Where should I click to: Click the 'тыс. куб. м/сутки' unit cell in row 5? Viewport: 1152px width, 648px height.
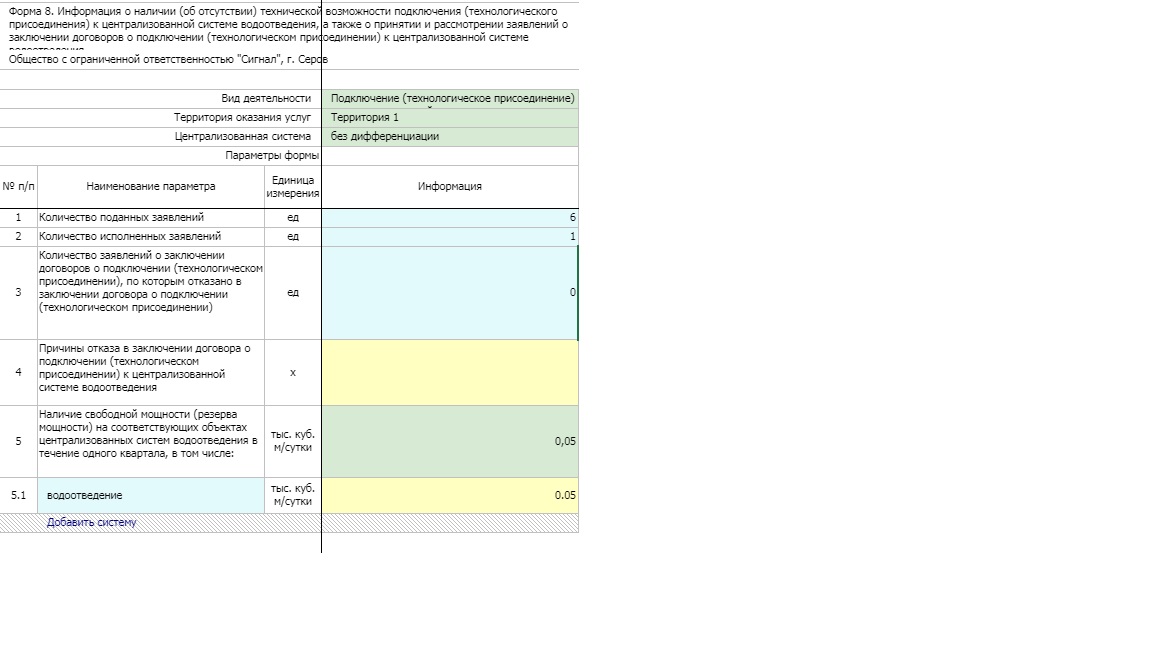[292, 442]
